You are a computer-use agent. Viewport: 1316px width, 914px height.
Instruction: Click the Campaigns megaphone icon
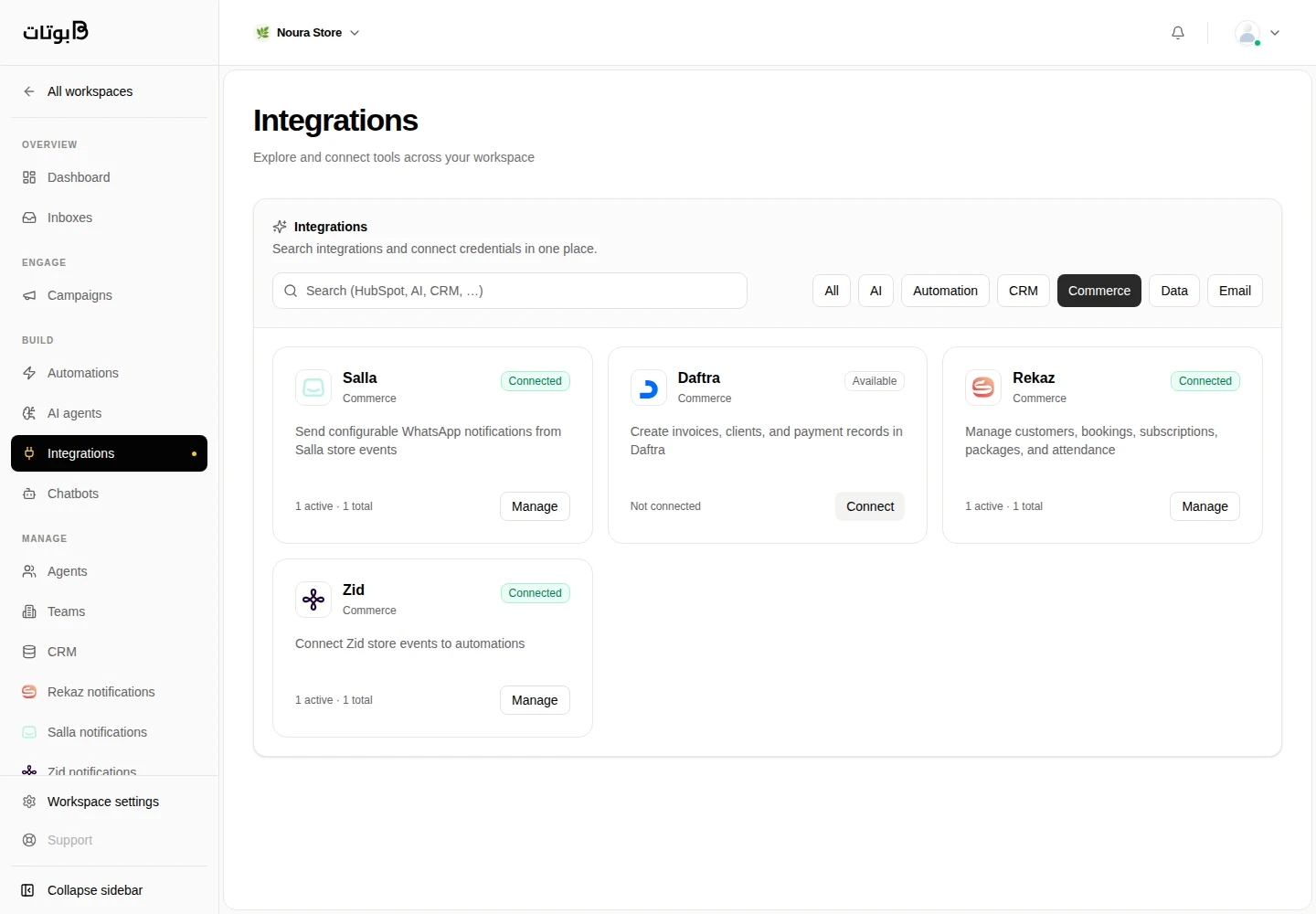(29, 295)
